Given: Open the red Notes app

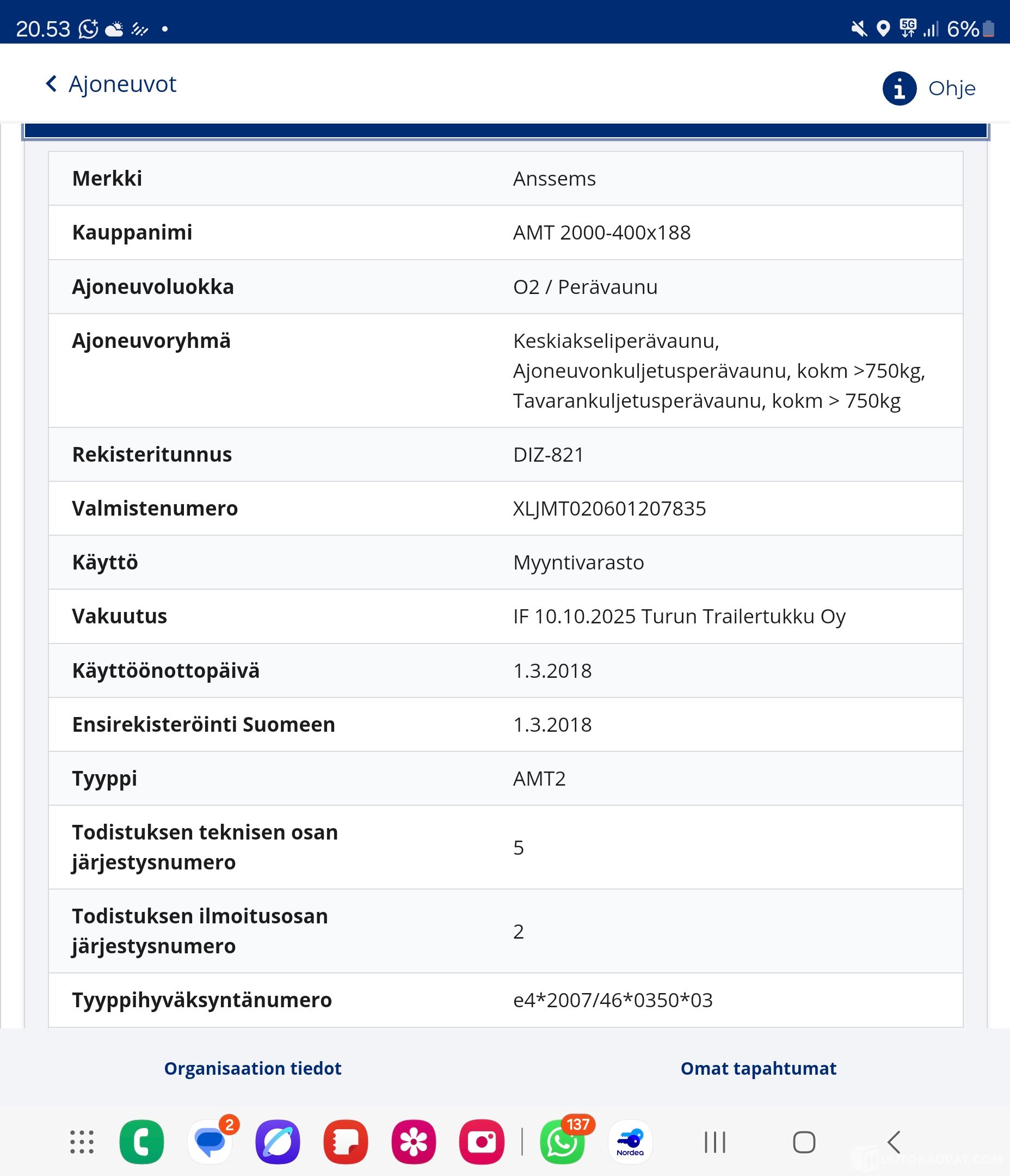Looking at the screenshot, I should (346, 1141).
